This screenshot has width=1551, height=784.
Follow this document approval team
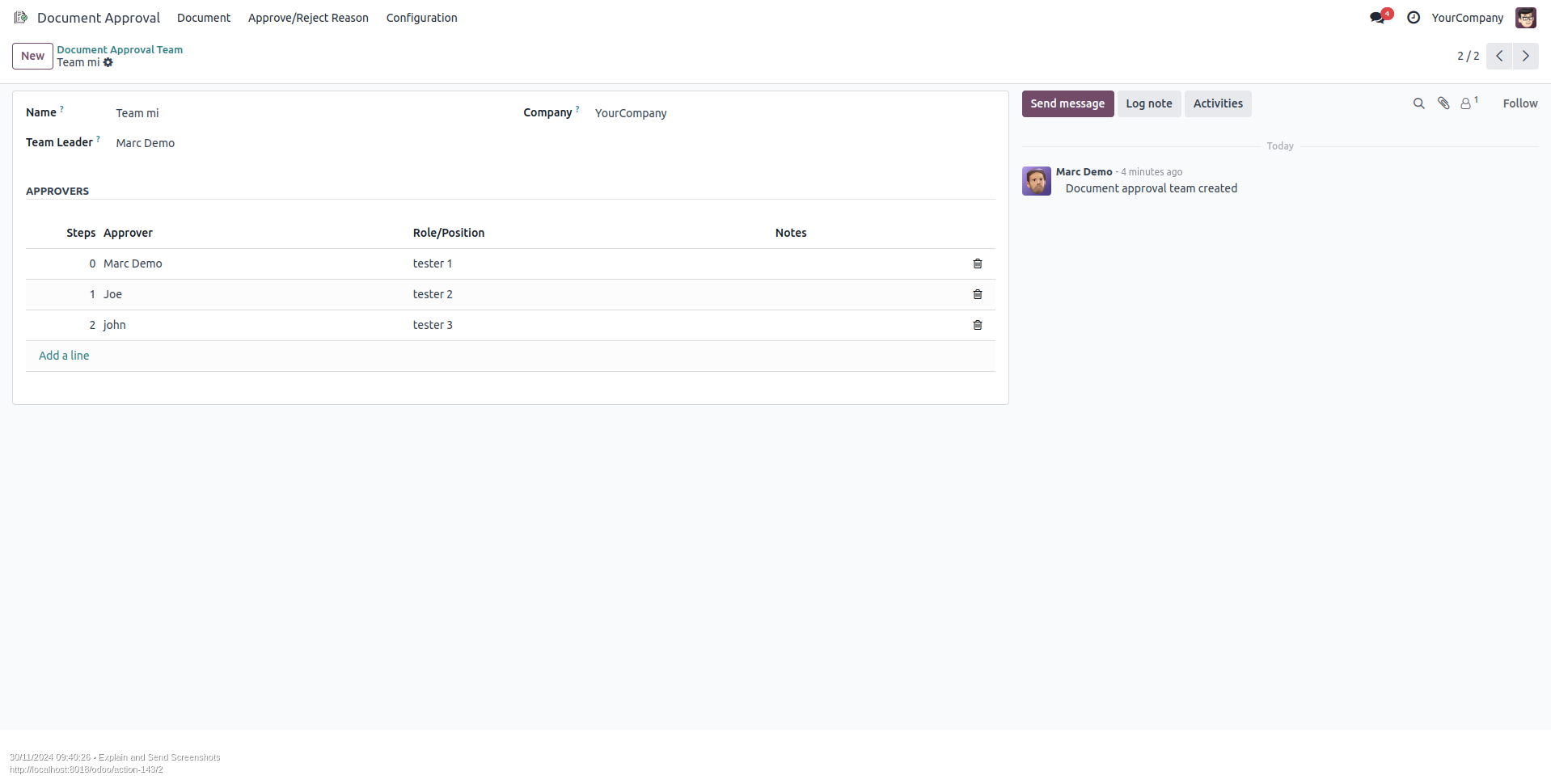pos(1520,103)
